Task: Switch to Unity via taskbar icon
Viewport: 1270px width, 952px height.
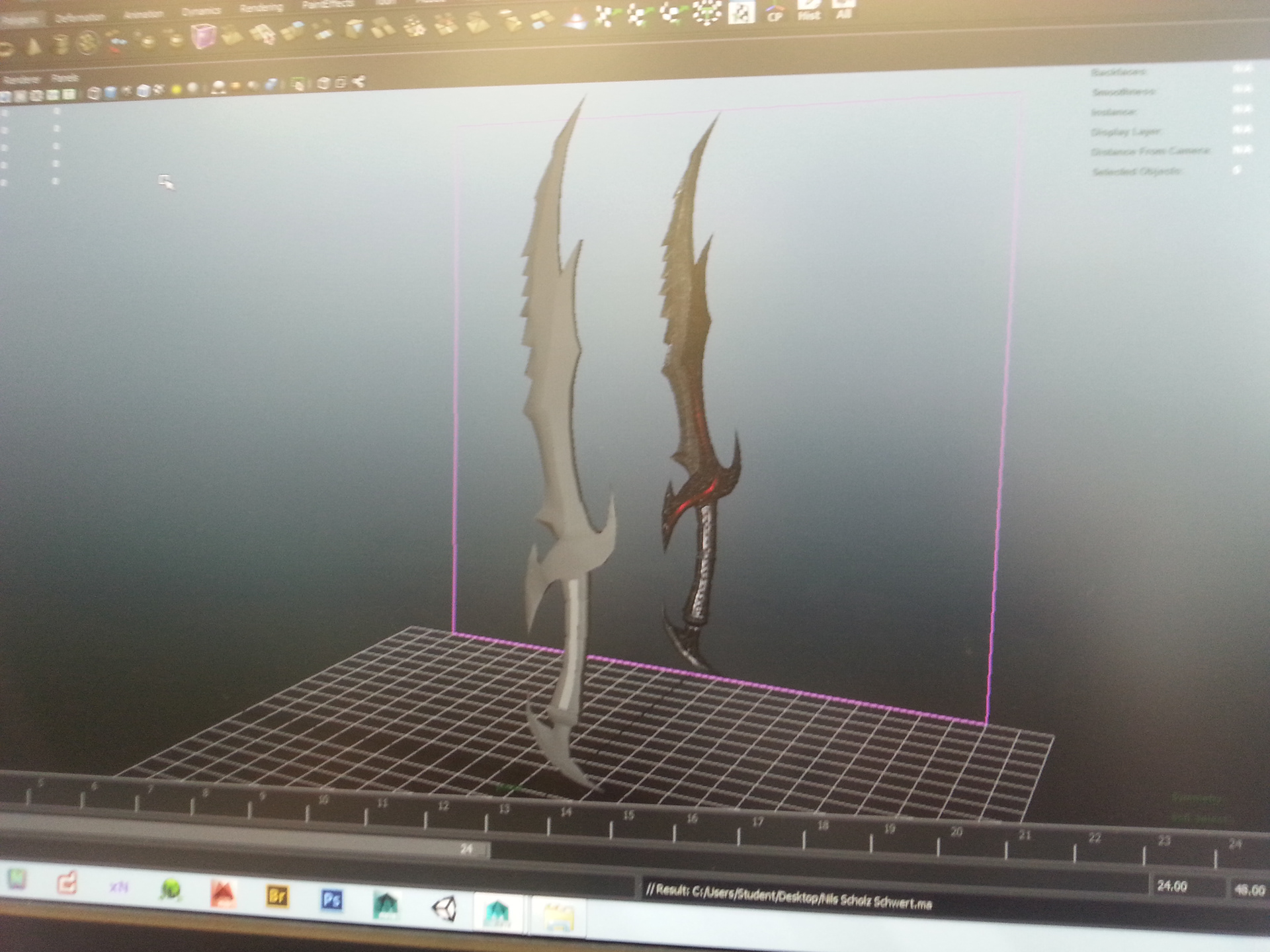Action: [x=444, y=908]
